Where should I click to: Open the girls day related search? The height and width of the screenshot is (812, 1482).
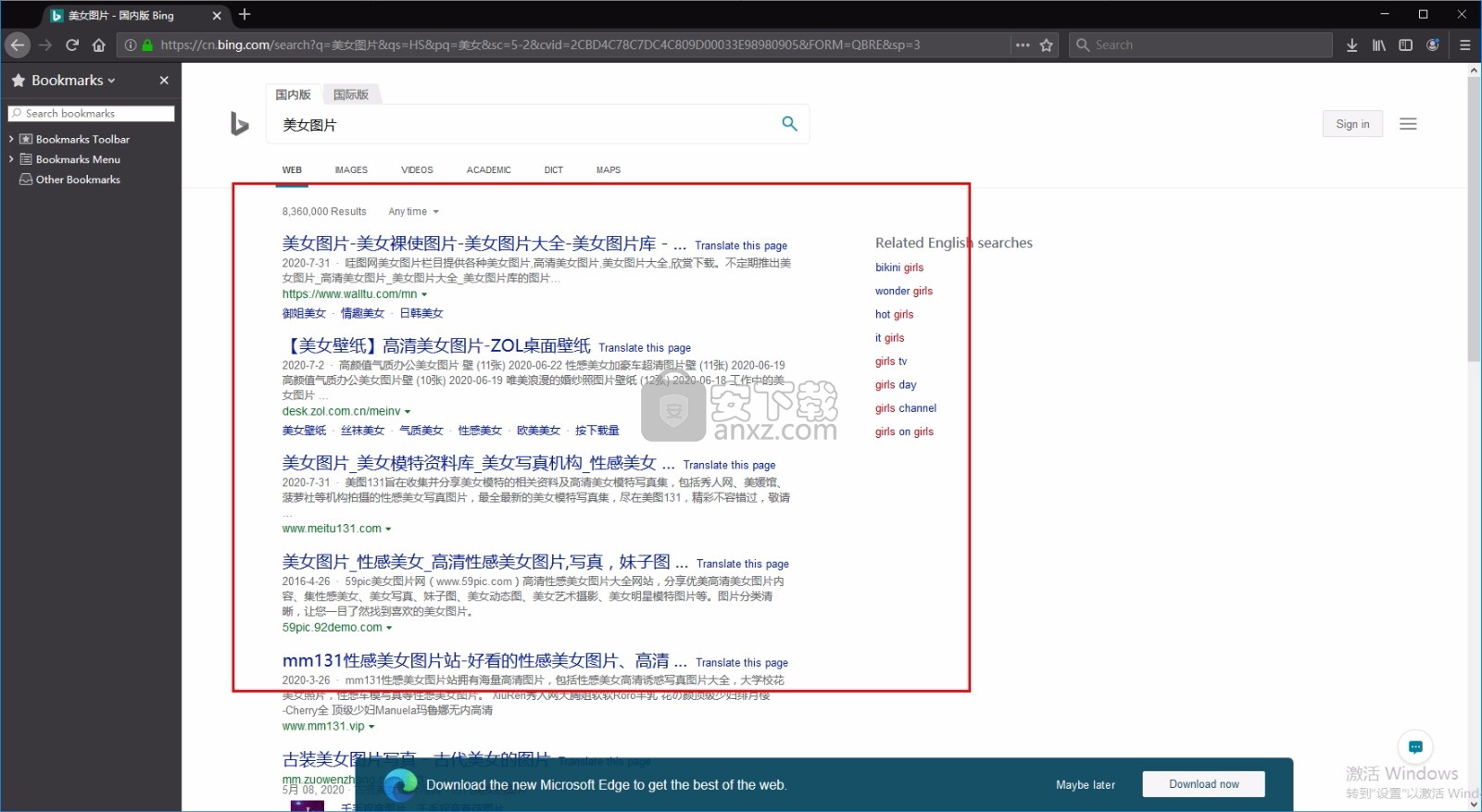click(x=896, y=385)
